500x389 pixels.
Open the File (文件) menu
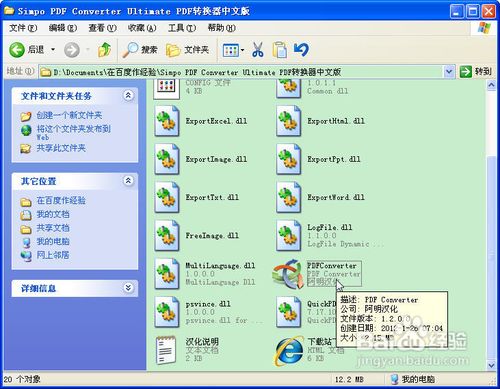[x=23, y=28]
